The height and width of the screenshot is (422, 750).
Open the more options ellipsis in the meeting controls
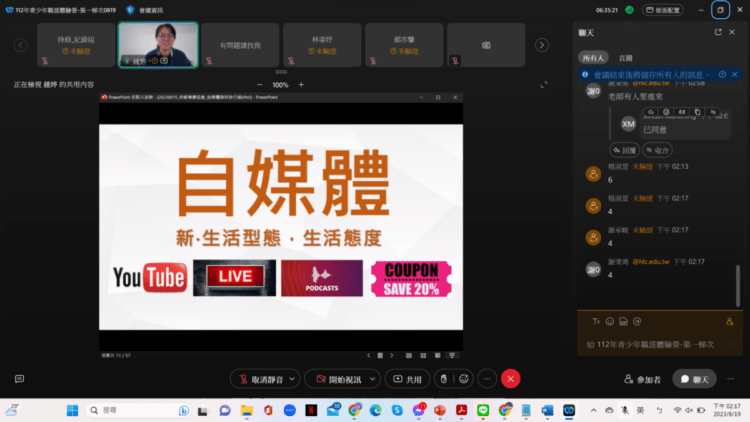[x=487, y=379]
